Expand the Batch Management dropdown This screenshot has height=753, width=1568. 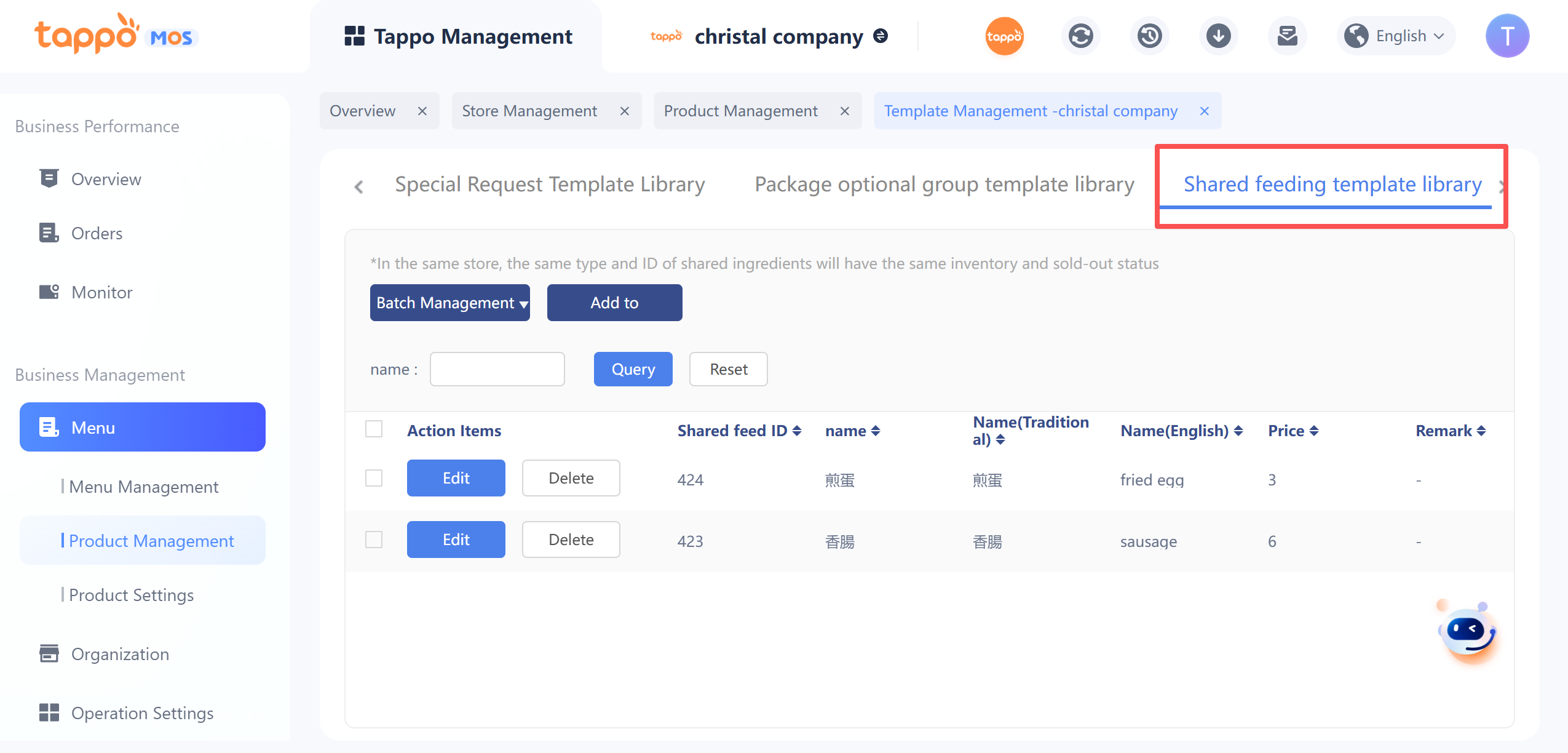pyautogui.click(x=449, y=303)
